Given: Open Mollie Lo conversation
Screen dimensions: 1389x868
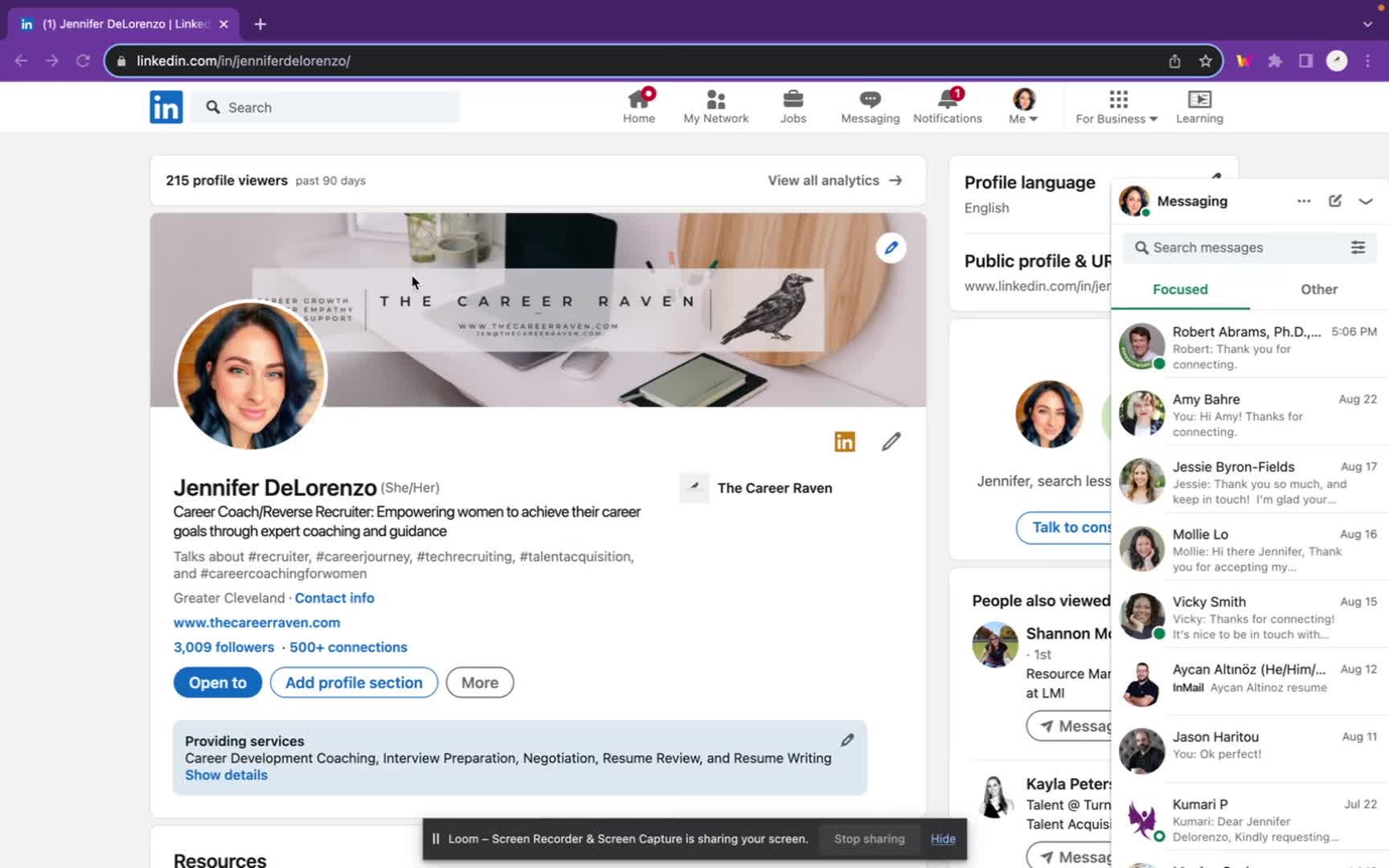Looking at the screenshot, I should pyautogui.click(x=1250, y=550).
